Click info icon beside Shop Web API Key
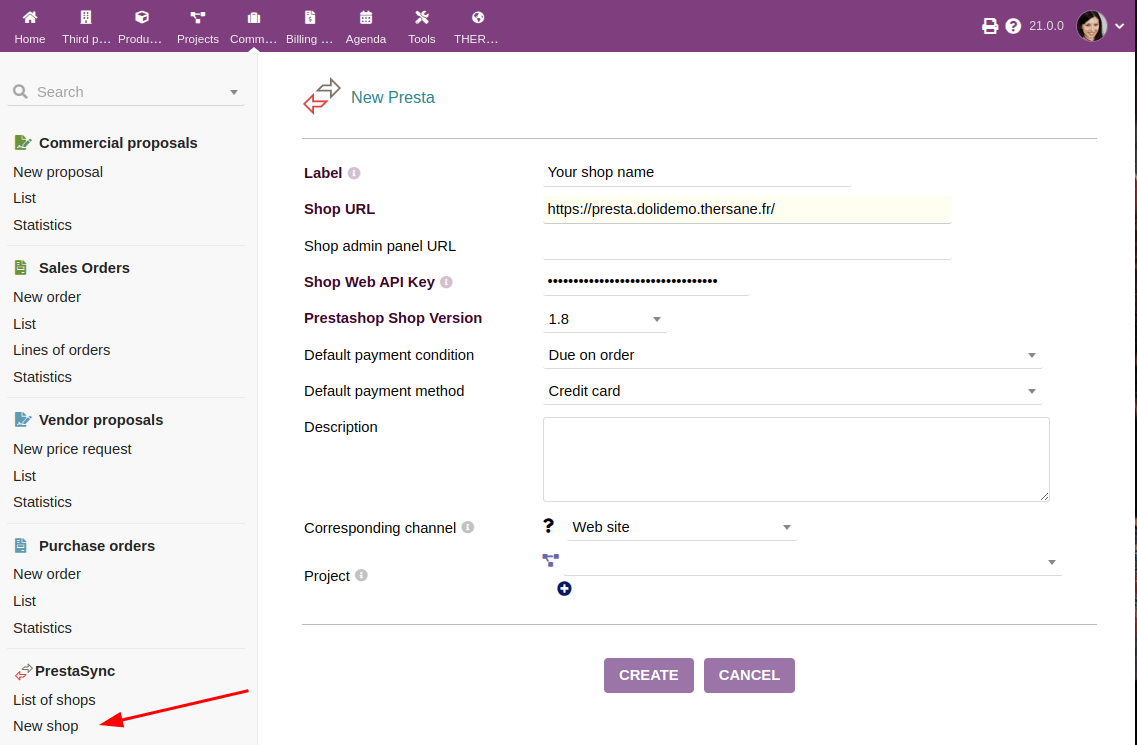The height and width of the screenshot is (745, 1137). click(446, 283)
